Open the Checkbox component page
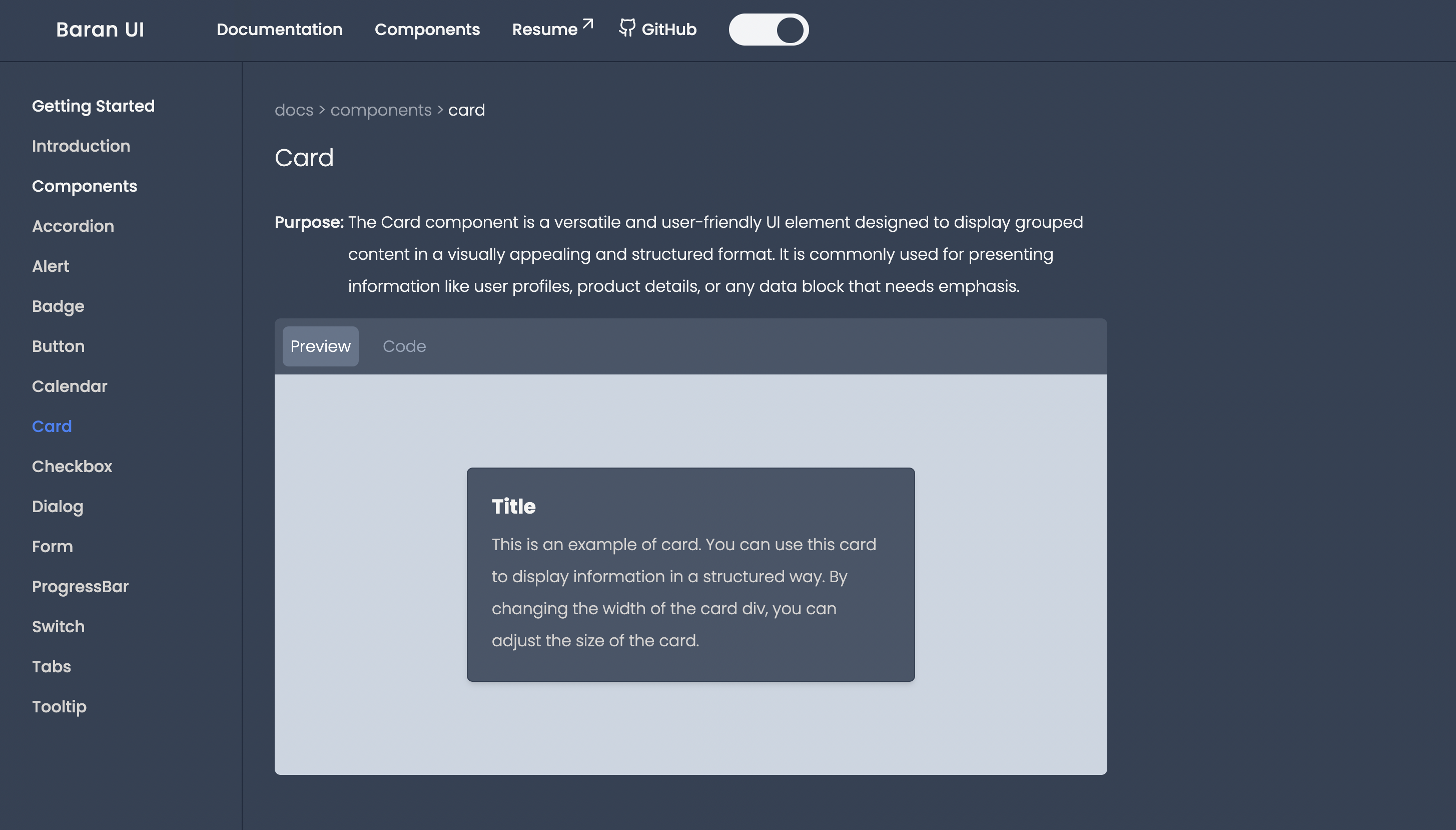 pyautogui.click(x=73, y=466)
